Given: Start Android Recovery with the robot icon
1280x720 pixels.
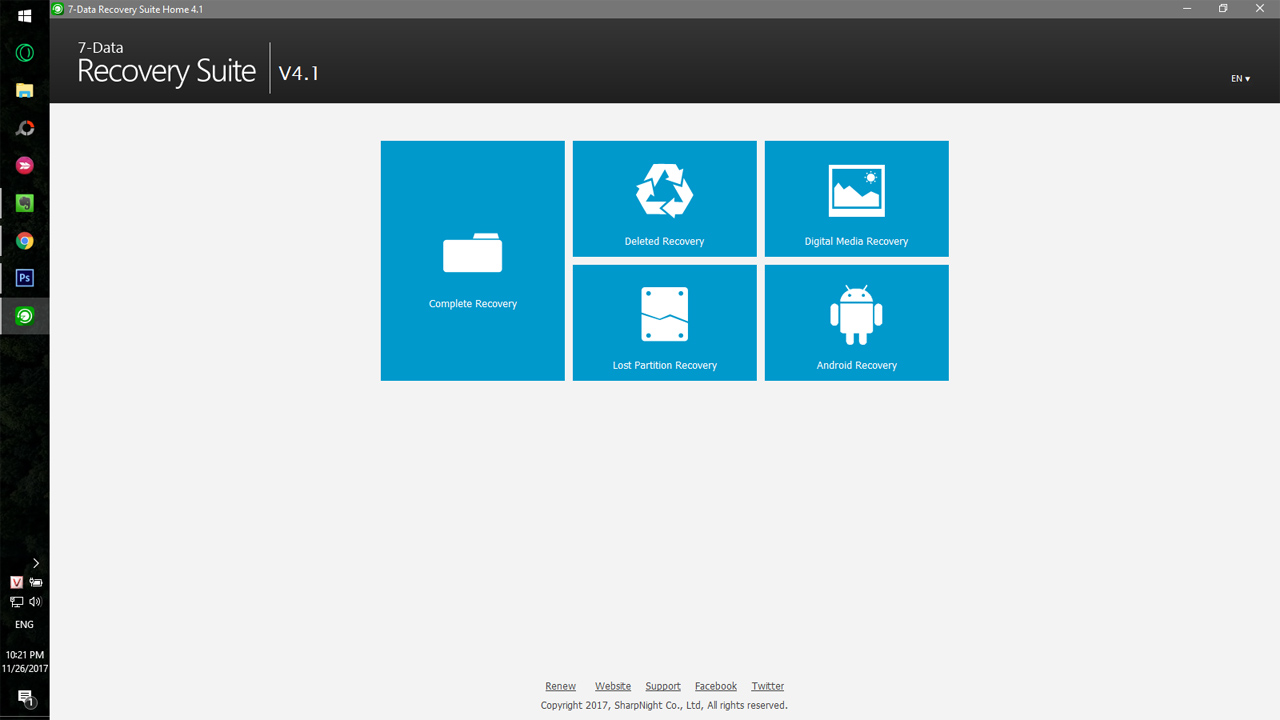Looking at the screenshot, I should [x=856, y=323].
